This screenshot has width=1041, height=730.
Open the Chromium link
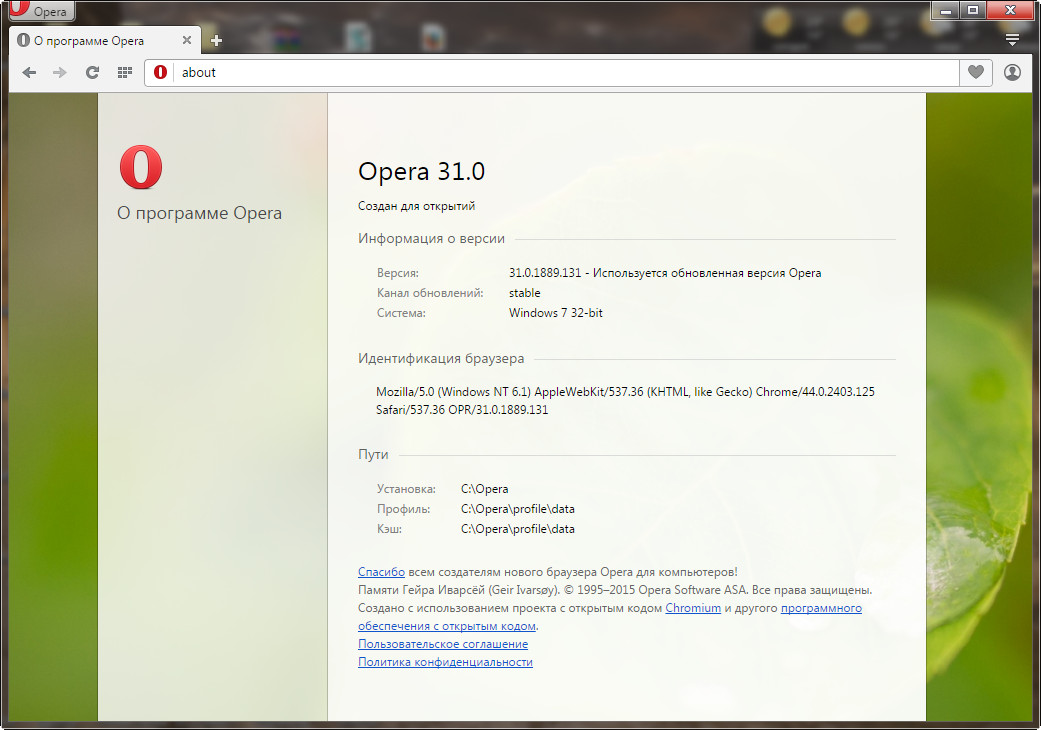click(693, 608)
